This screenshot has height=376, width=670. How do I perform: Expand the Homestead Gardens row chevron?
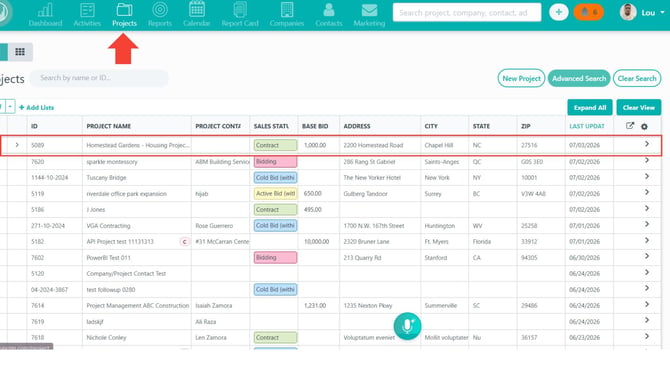tap(17, 145)
